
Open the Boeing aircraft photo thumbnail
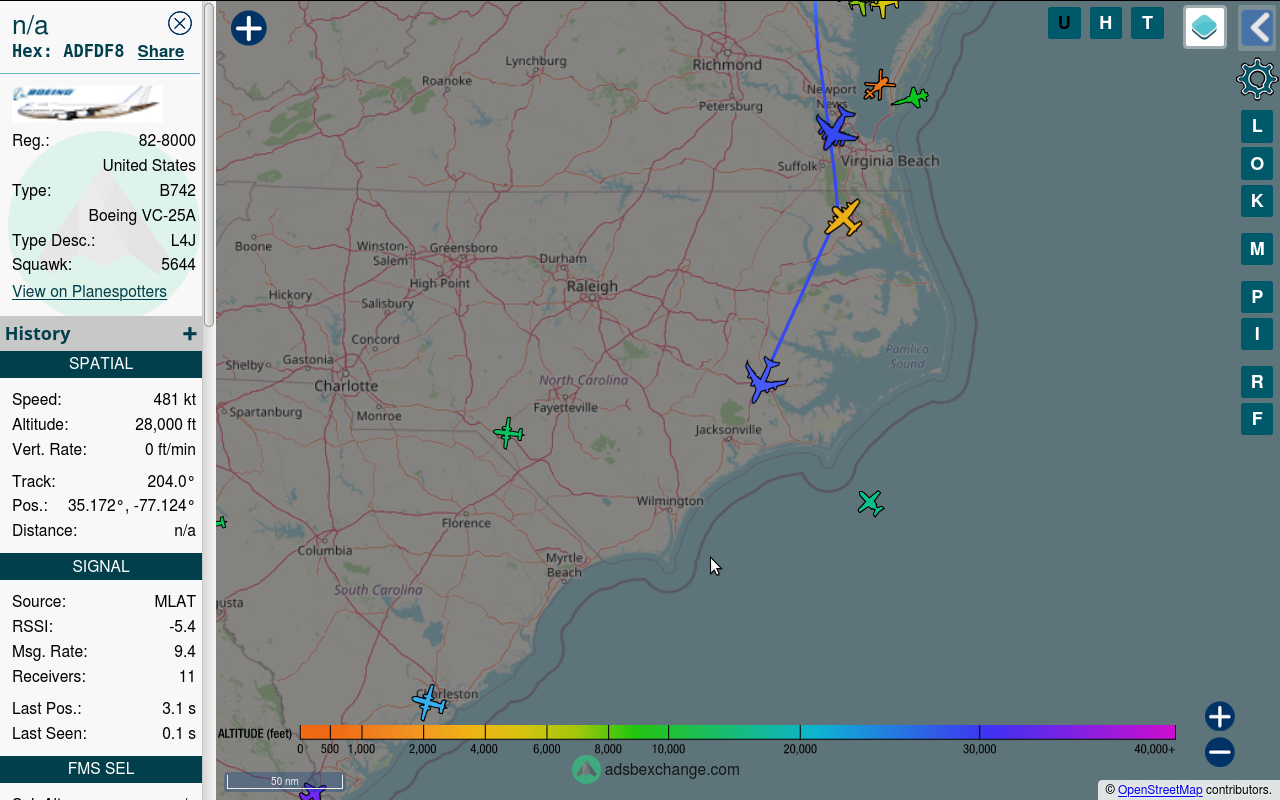point(87,104)
